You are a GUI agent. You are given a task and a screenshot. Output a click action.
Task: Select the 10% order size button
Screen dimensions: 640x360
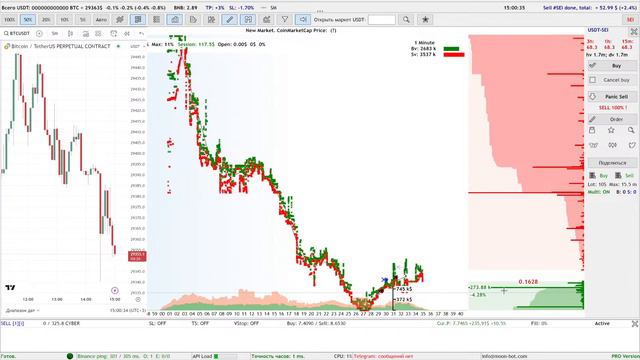tap(64, 20)
